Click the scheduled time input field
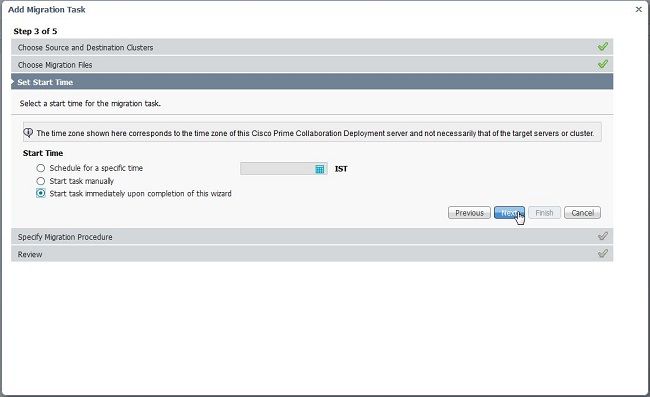The image size is (650, 397). click(284, 169)
